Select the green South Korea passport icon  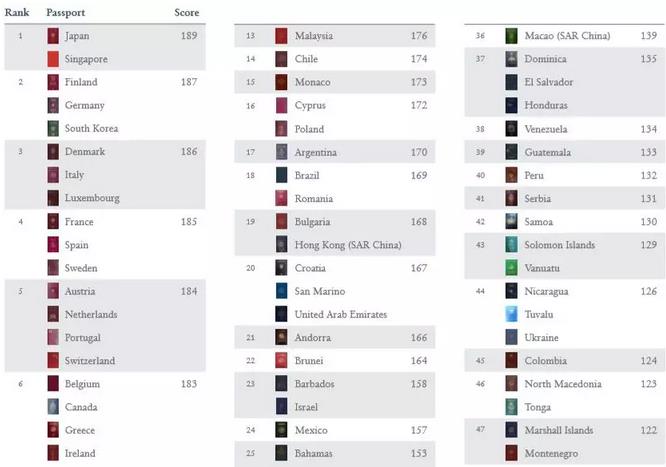pyautogui.click(x=53, y=128)
